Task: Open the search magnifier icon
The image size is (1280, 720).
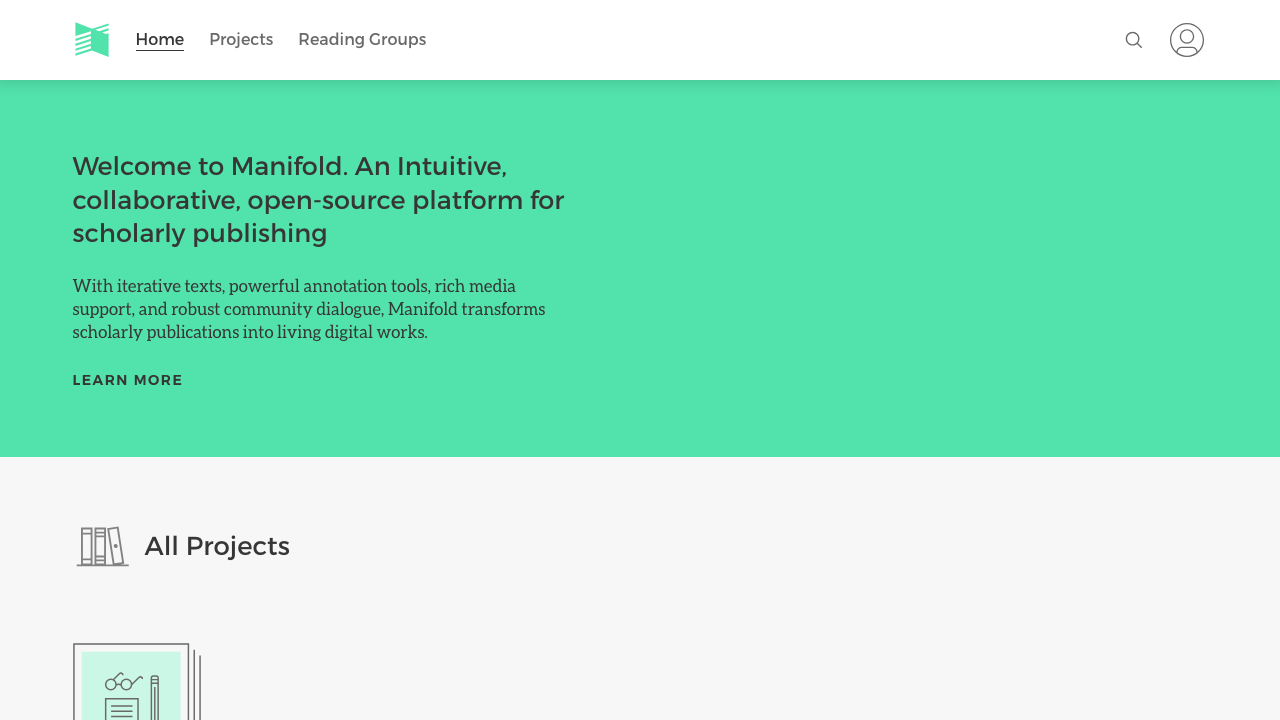Action: click(1133, 40)
